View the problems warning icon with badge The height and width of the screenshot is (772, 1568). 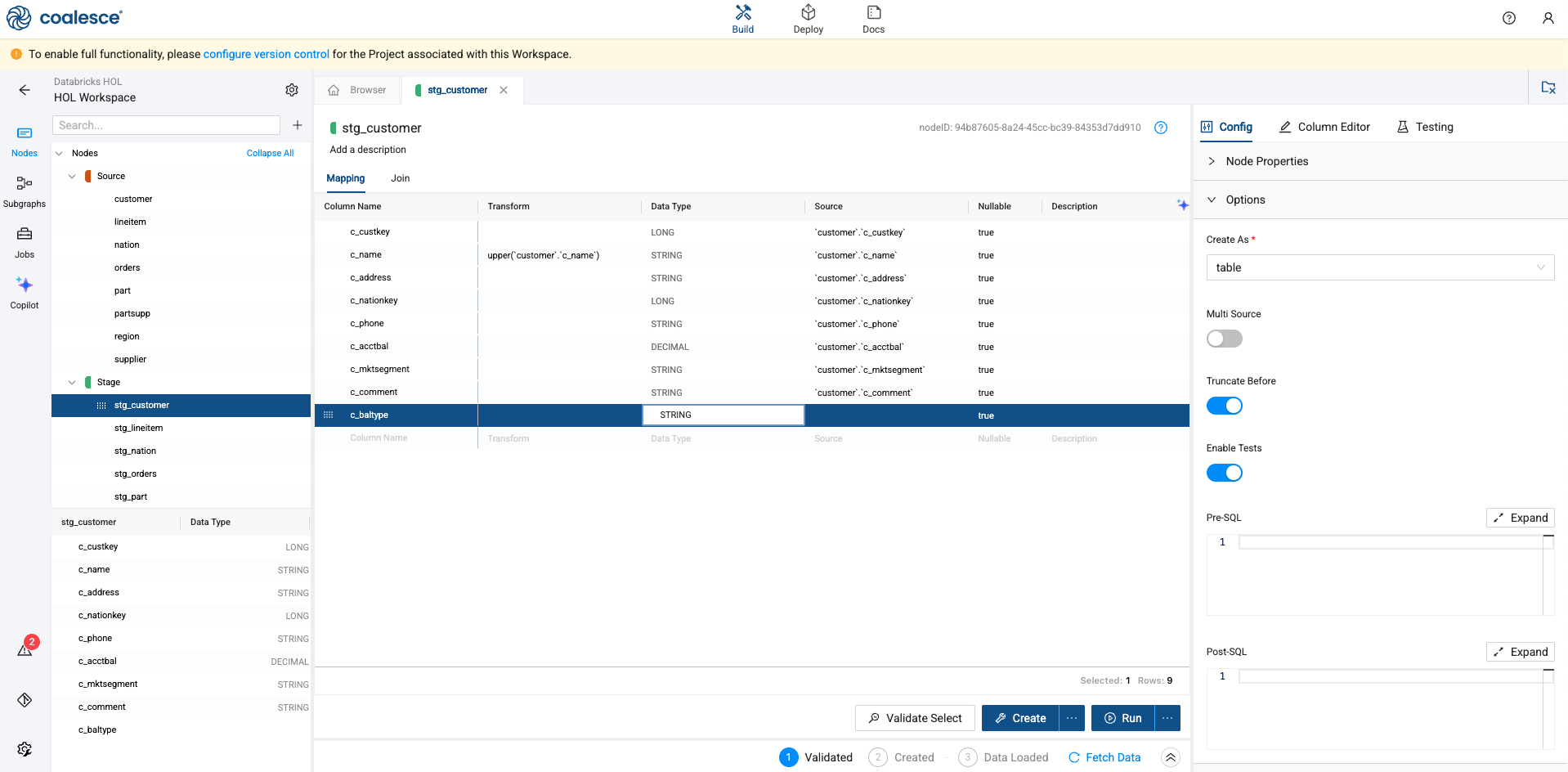(26, 648)
